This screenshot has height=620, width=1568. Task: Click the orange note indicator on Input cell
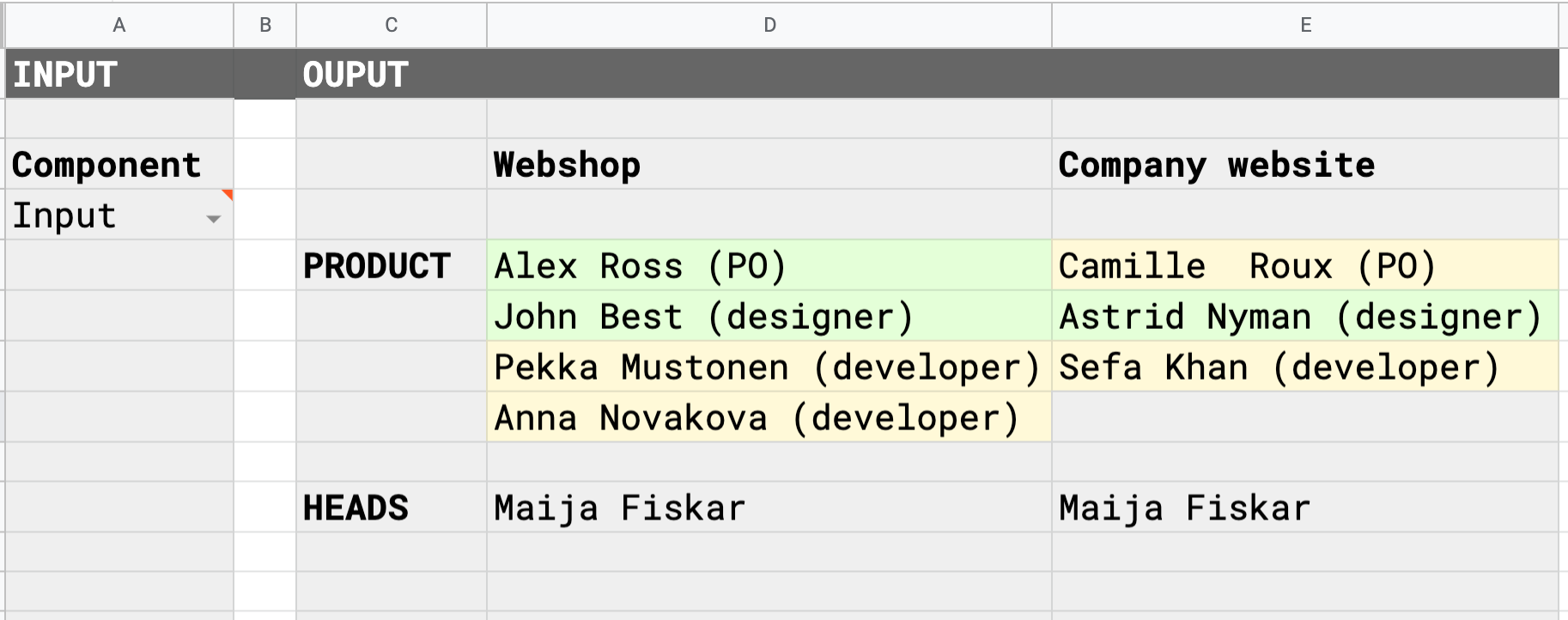(228, 195)
